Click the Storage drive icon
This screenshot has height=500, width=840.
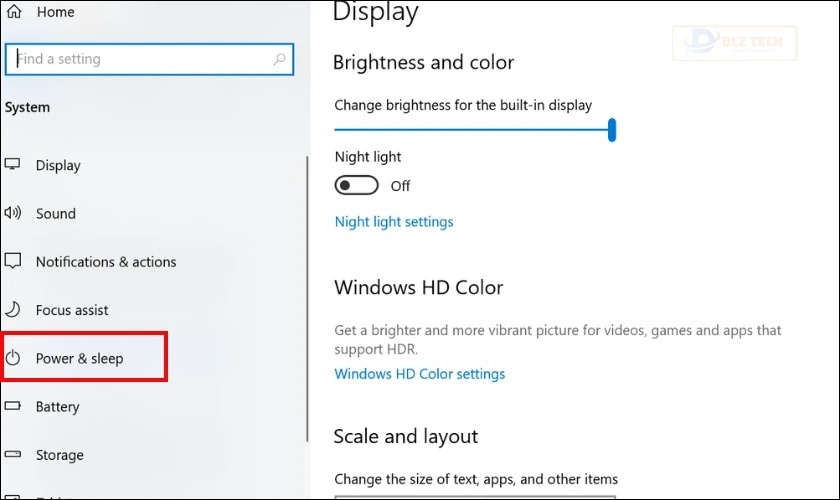[x=13, y=455]
